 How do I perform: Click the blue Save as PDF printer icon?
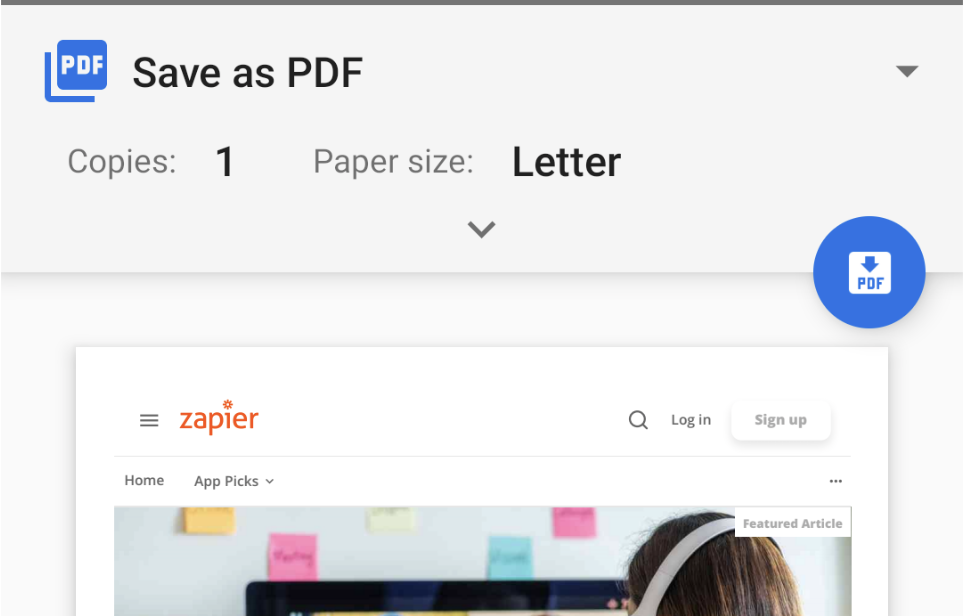(76, 71)
